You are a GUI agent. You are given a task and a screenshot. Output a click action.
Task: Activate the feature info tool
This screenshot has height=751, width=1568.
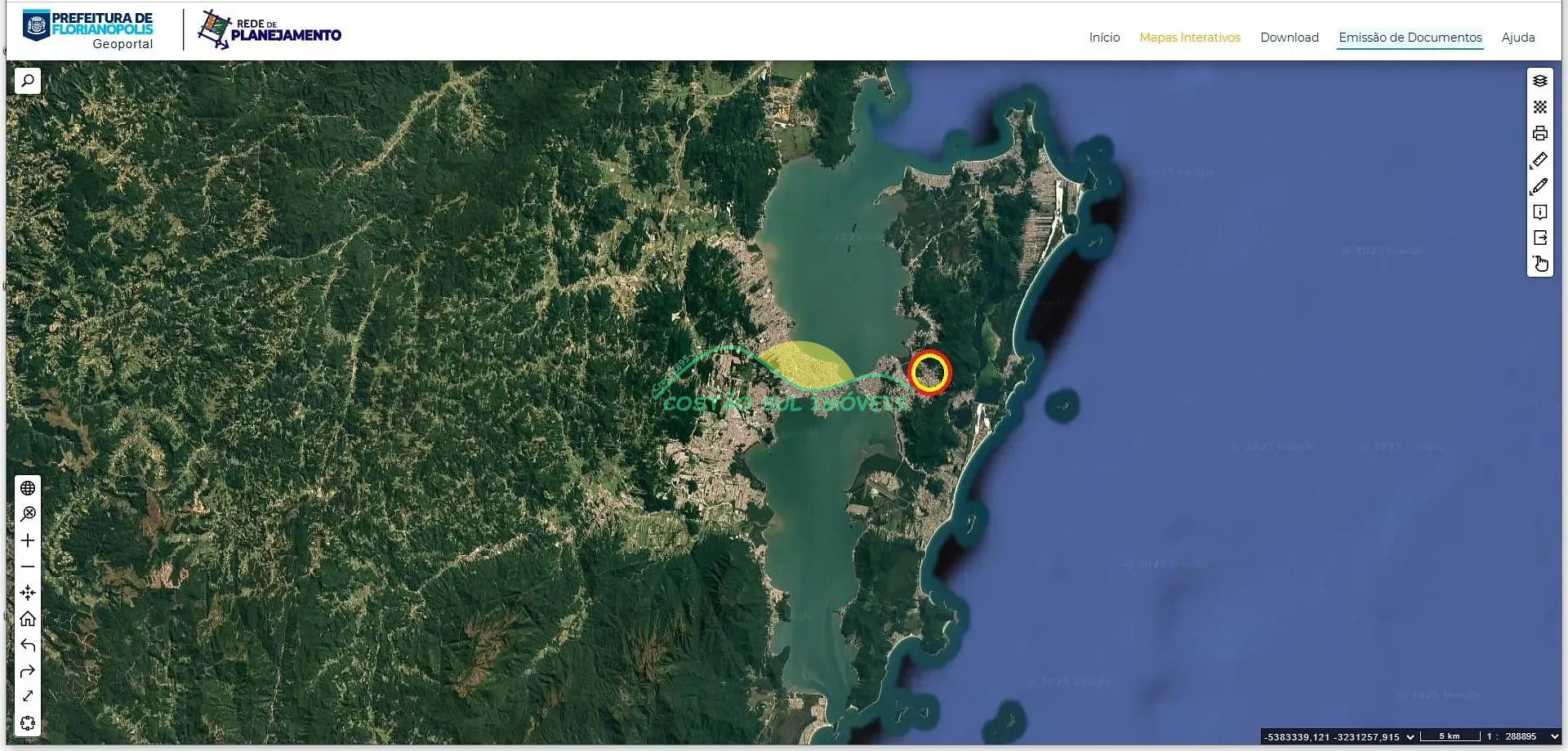(1539, 212)
